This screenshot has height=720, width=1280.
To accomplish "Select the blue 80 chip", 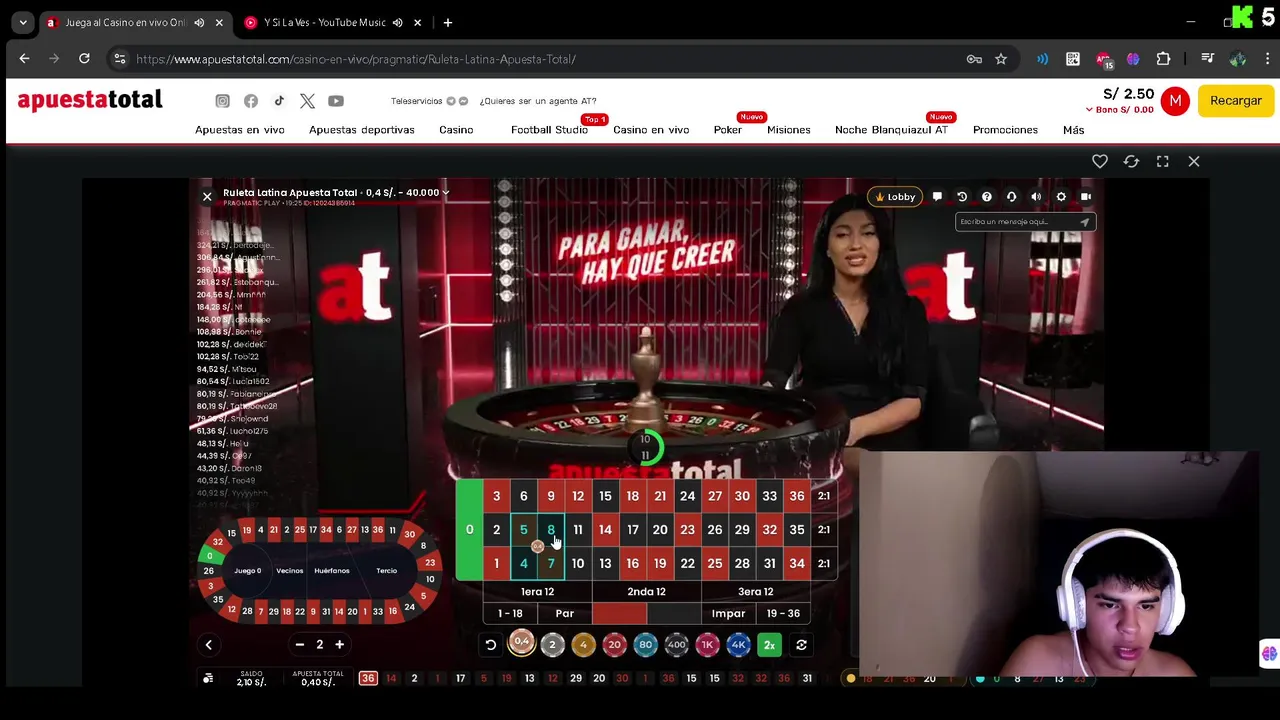I will [x=645, y=645].
